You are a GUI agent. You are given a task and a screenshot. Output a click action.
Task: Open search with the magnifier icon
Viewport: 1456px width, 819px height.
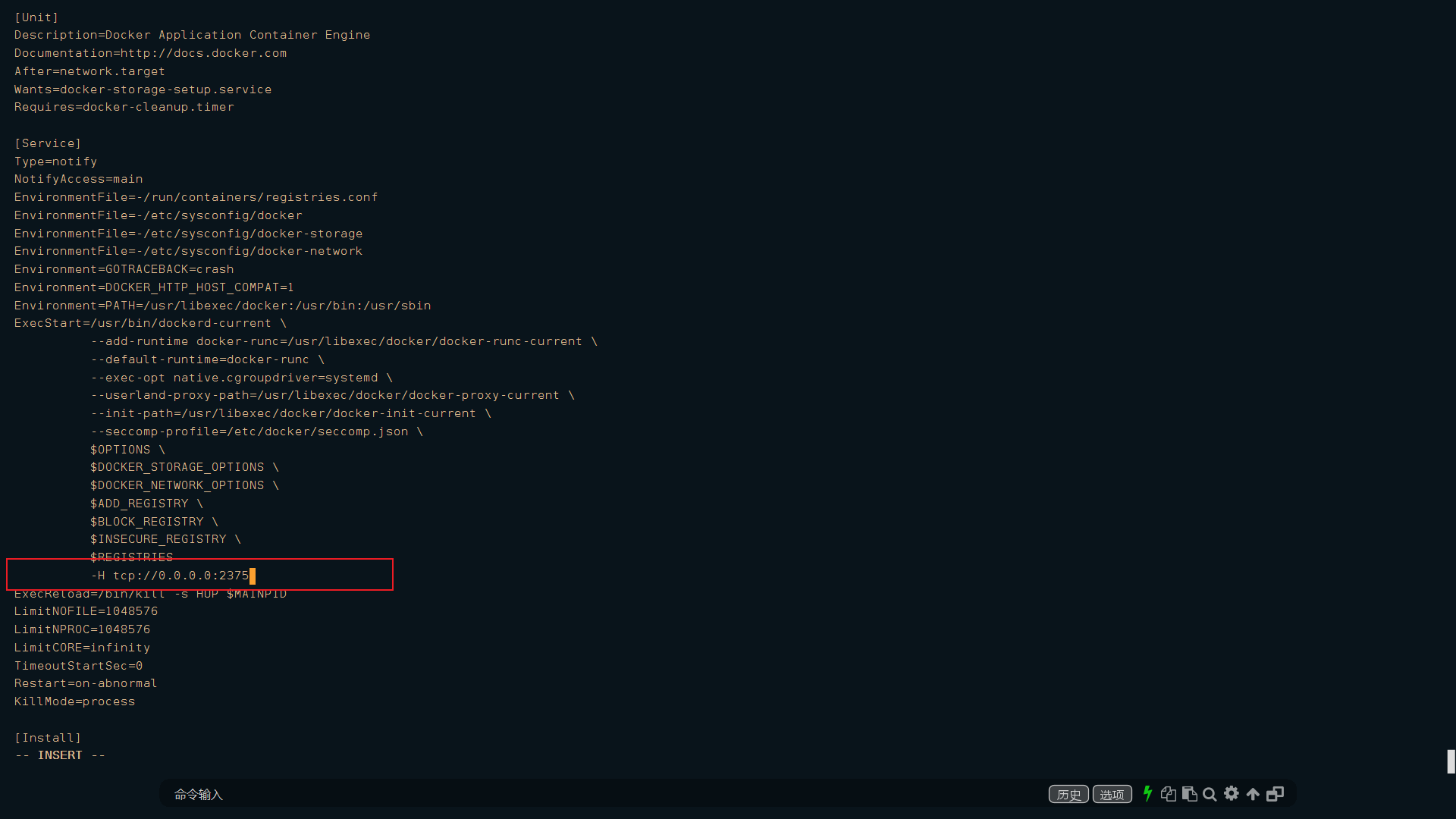[1210, 795]
